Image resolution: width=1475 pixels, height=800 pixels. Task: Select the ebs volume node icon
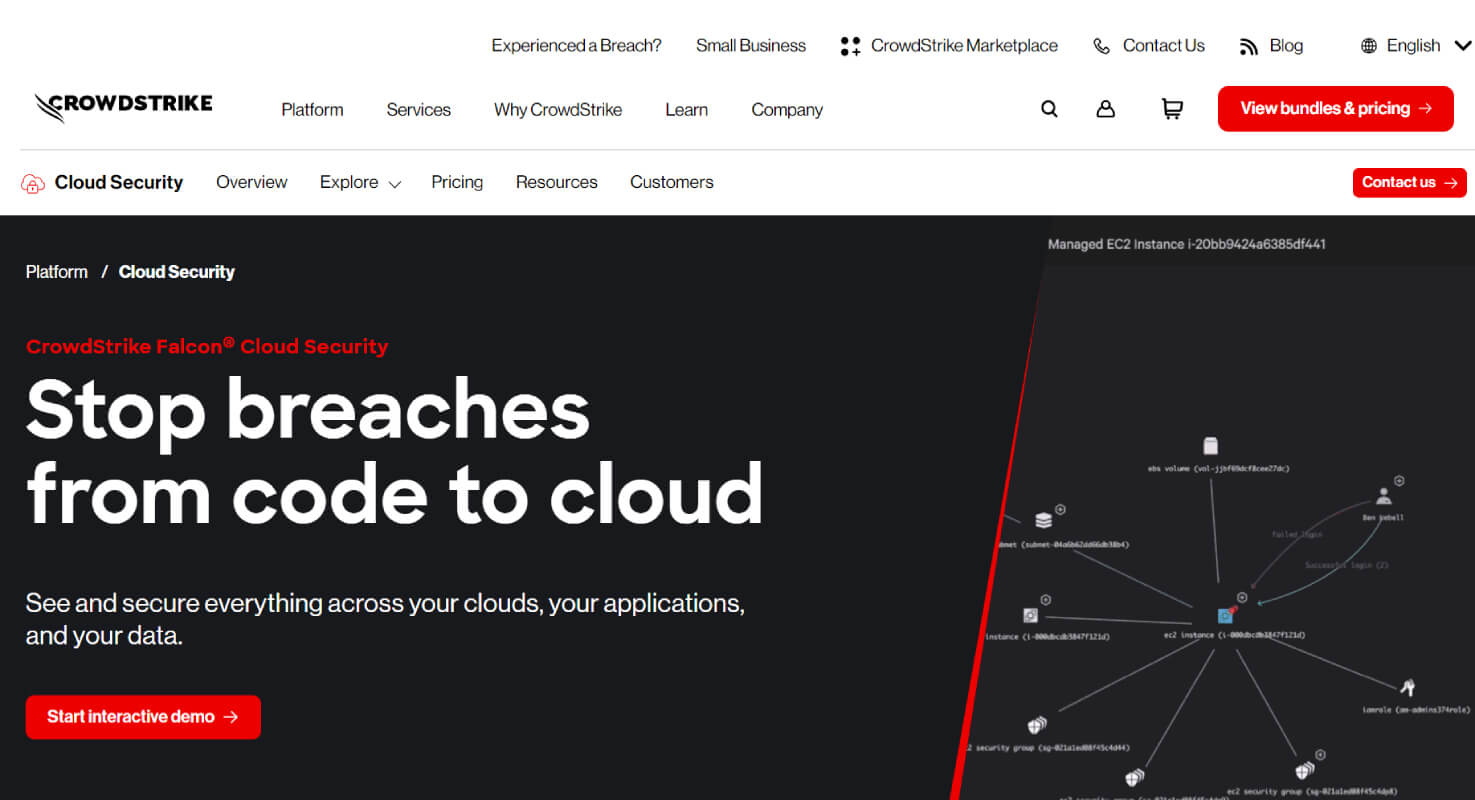1211,445
